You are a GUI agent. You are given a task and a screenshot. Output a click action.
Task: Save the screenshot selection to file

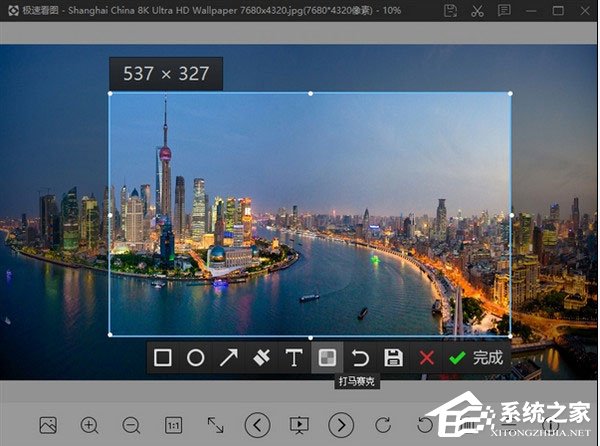click(x=393, y=358)
